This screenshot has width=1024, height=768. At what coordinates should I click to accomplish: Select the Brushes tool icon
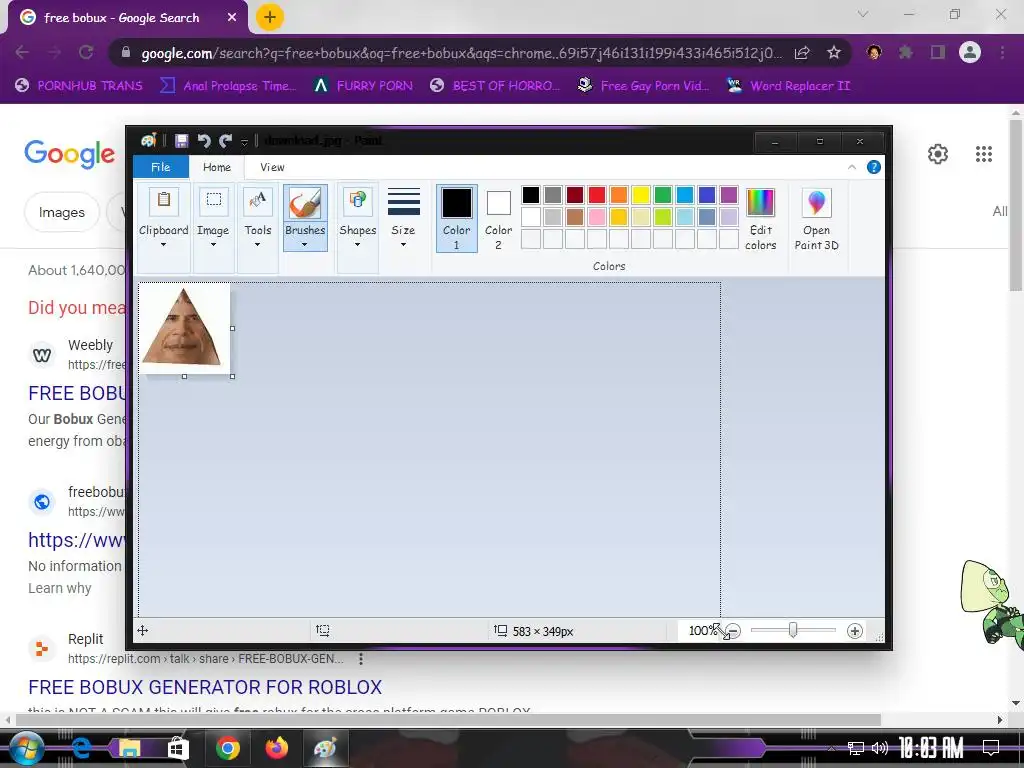click(305, 202)
